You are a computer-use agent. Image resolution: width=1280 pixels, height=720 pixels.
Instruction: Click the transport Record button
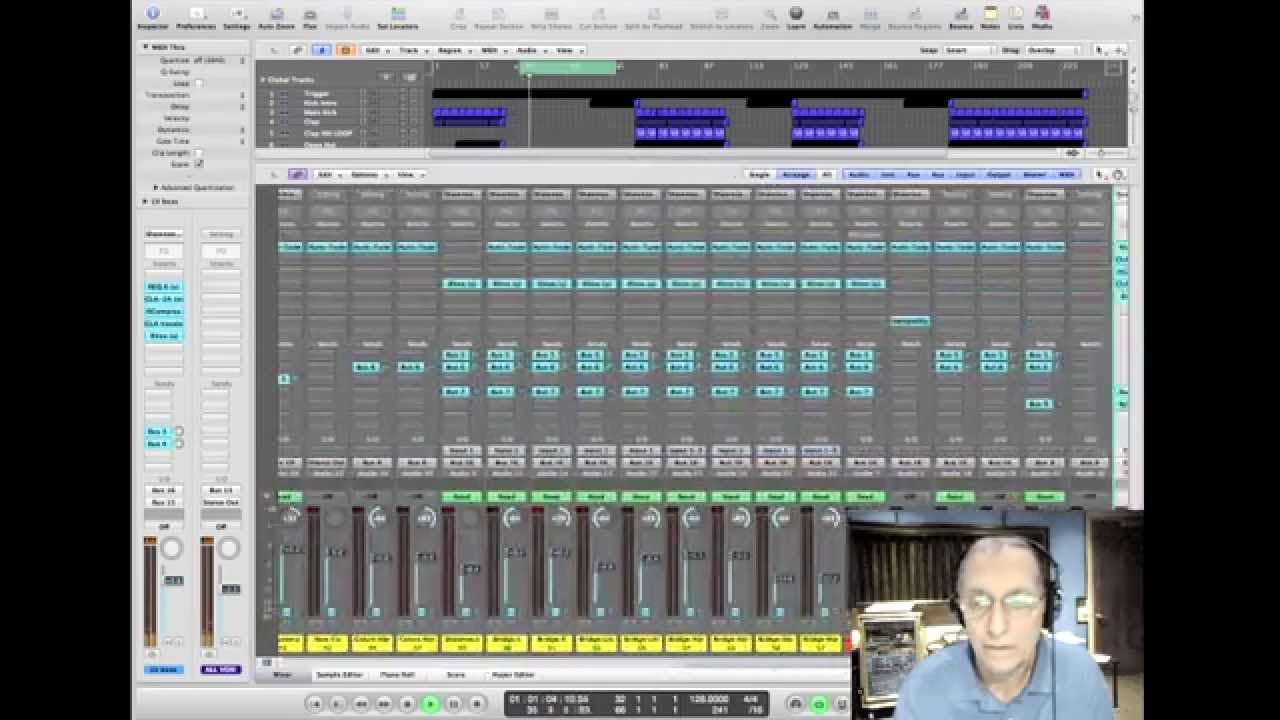pos(477,704)
